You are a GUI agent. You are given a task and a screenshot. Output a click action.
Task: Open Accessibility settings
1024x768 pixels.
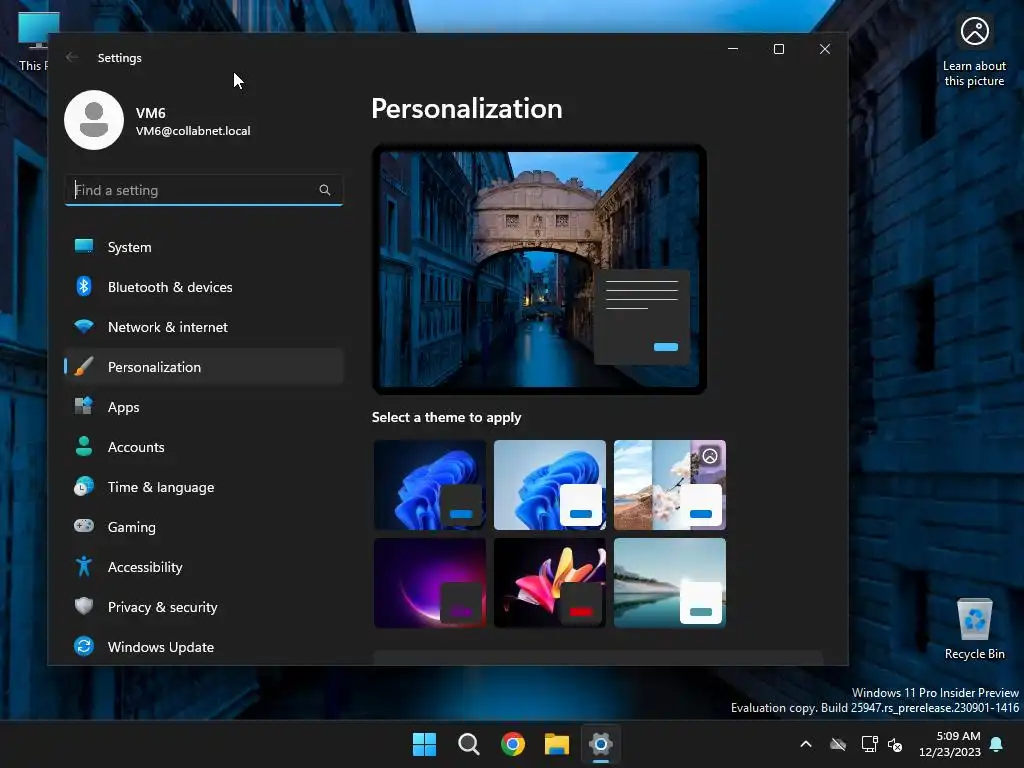coord(204,567)
